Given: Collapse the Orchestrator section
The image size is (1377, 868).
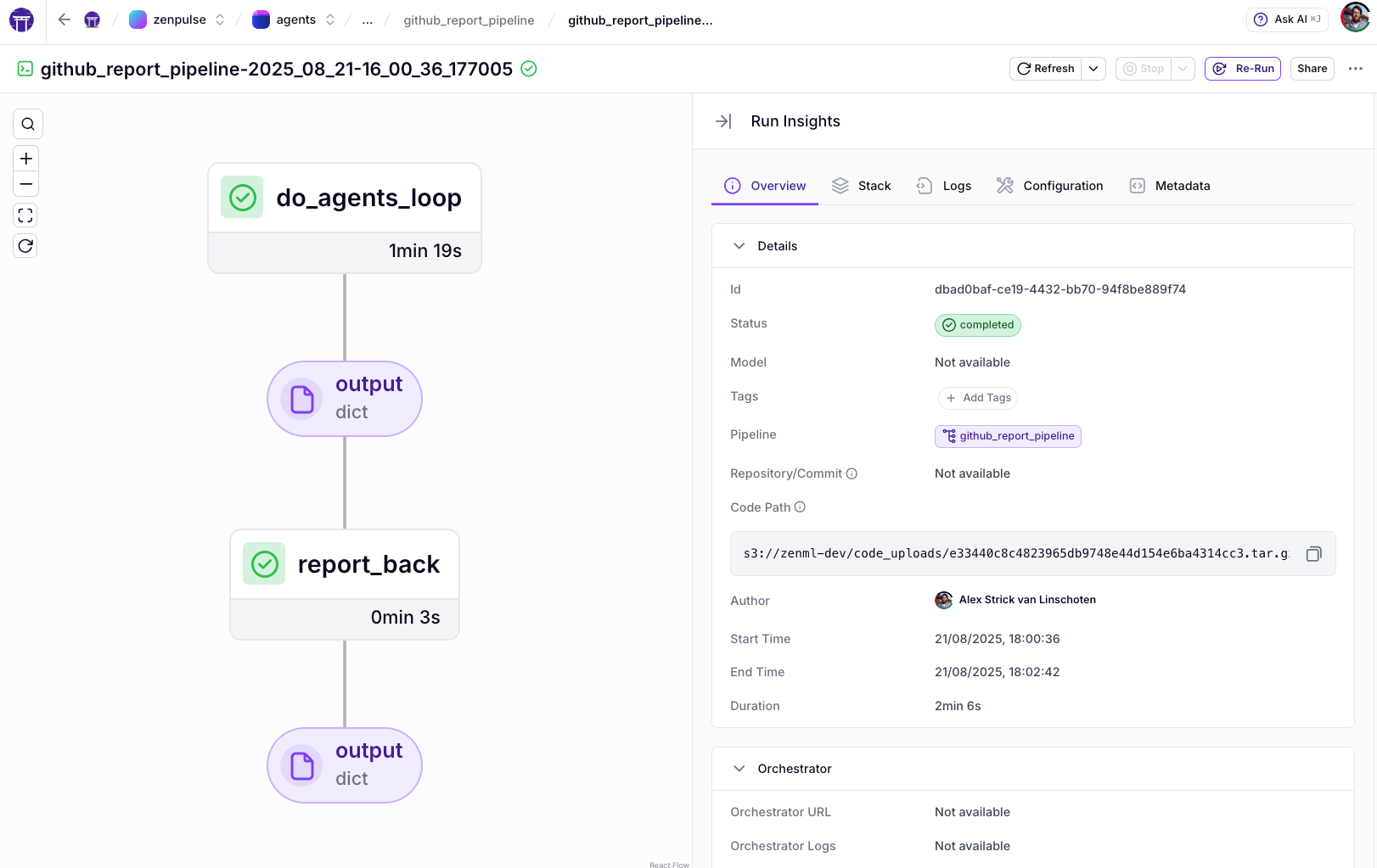Looking at the screenshot, I should [x=739, y=769].
